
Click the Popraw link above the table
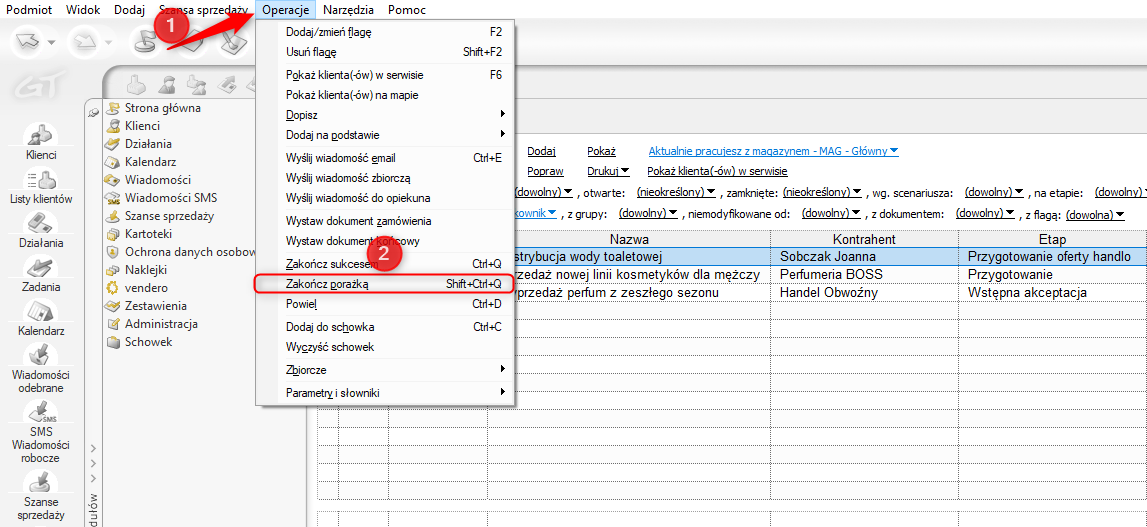545,171
